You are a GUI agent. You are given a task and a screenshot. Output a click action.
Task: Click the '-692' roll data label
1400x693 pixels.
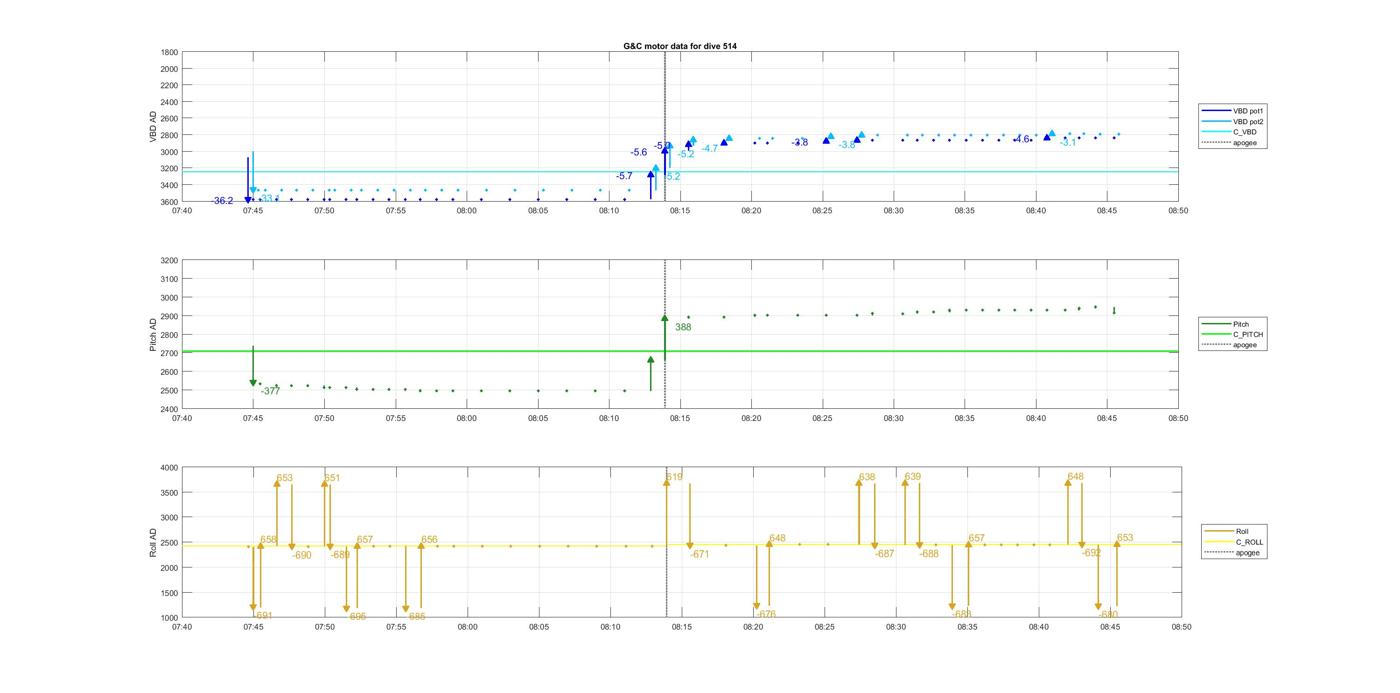tap(1091, 553)
